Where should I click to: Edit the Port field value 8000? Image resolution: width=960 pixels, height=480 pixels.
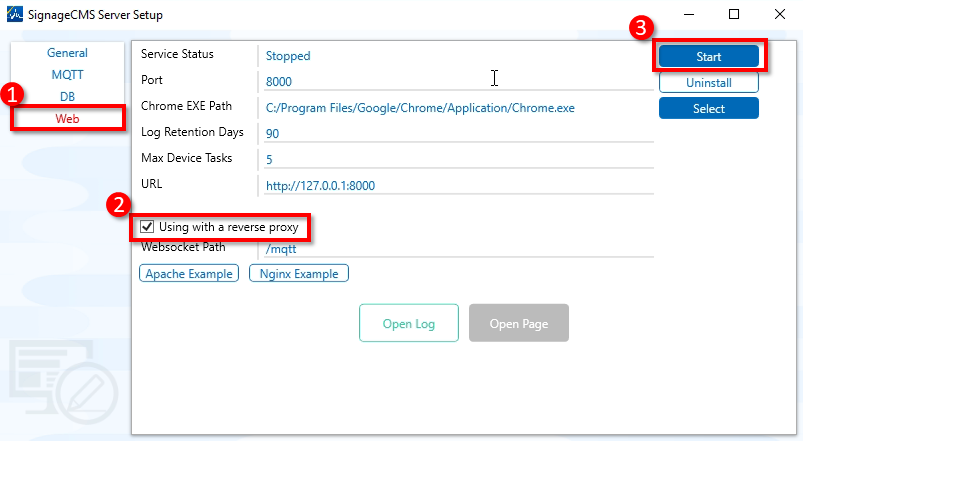(455, 81)
